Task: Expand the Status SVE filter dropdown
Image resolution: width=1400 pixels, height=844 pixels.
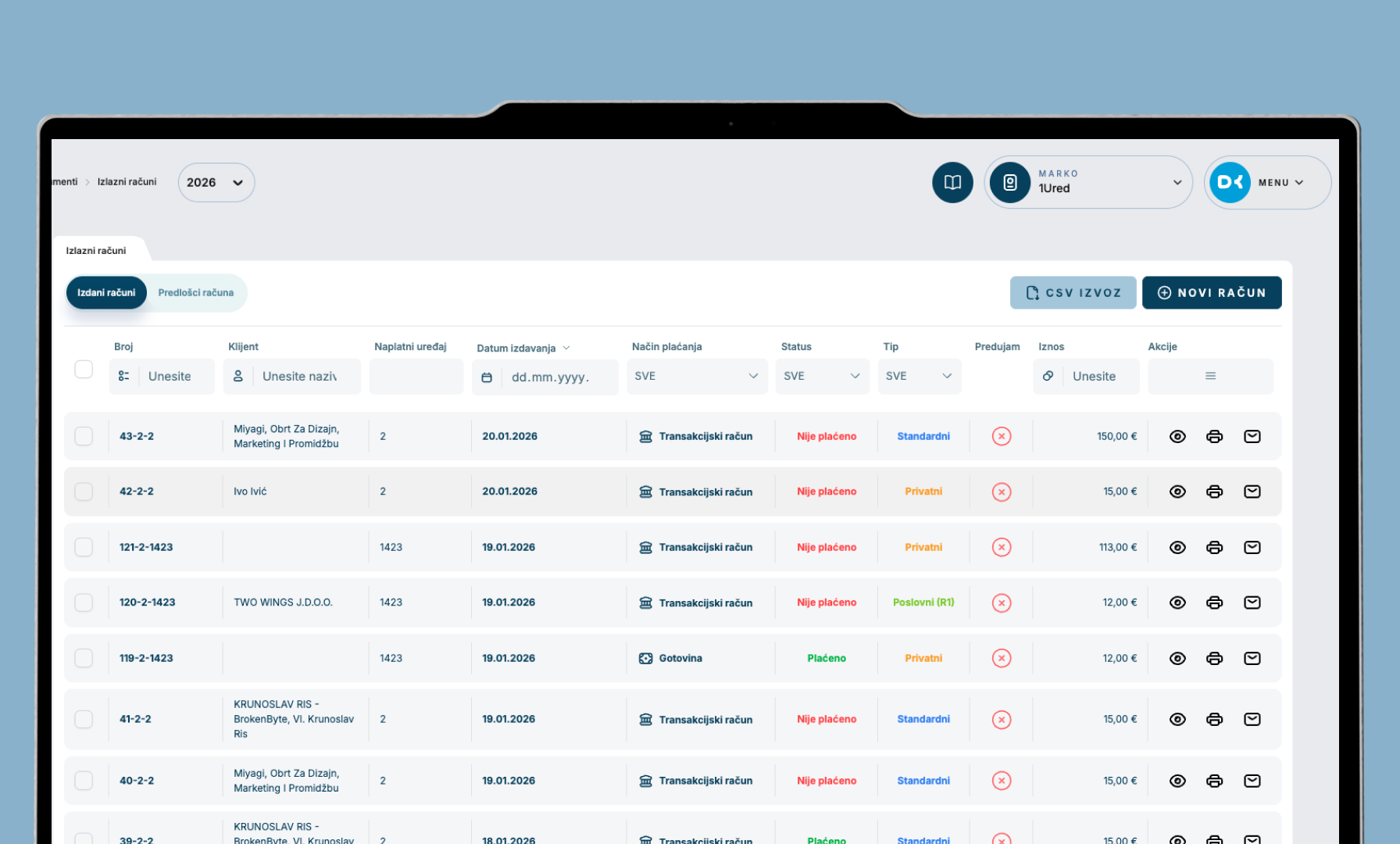Action: click(821, 376)
